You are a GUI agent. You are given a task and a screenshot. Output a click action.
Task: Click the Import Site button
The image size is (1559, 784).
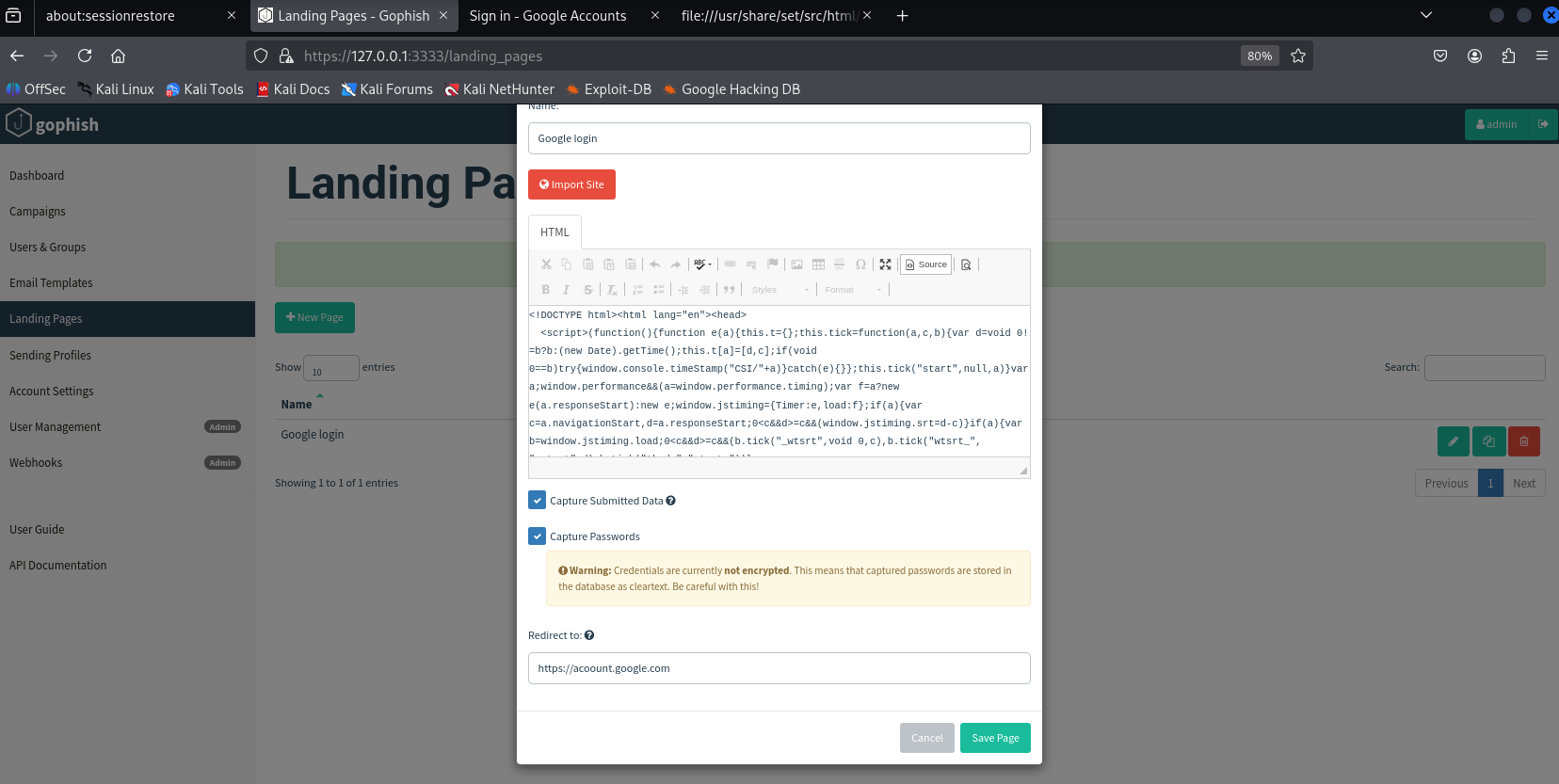571,184
